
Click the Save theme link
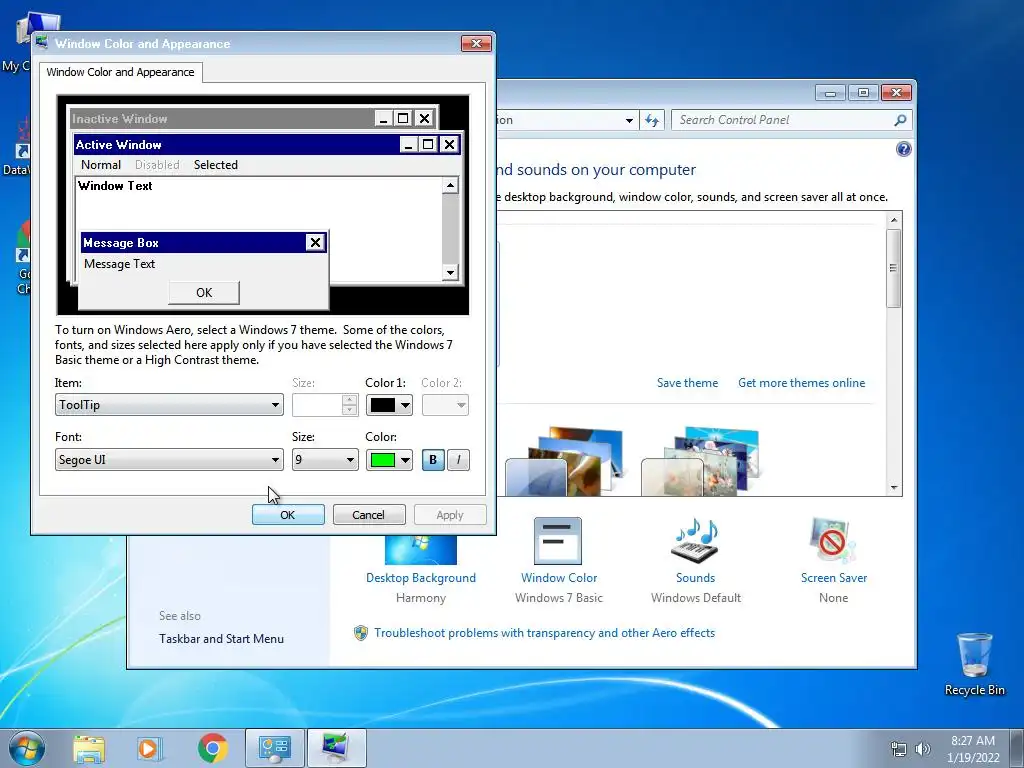(x=687, y=383)
